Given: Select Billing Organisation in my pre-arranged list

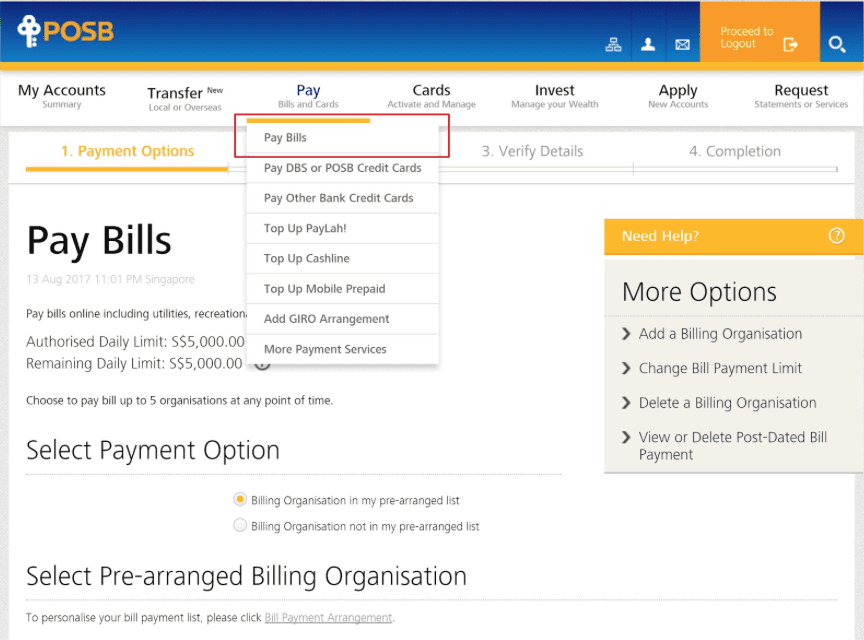Looking at the screenshot, I should point(240,499).
